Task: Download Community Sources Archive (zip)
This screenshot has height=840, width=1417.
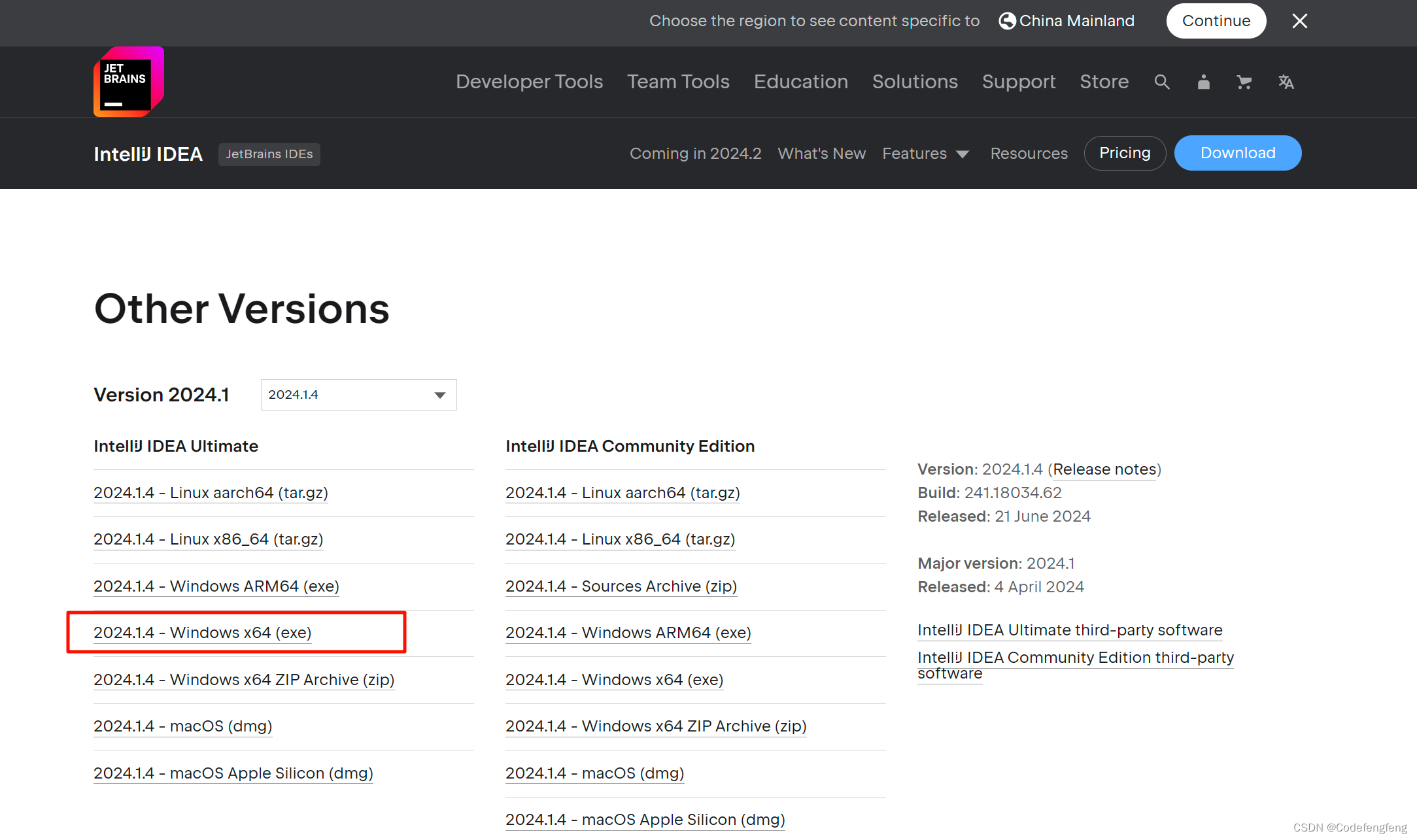Action: point(621,586)
